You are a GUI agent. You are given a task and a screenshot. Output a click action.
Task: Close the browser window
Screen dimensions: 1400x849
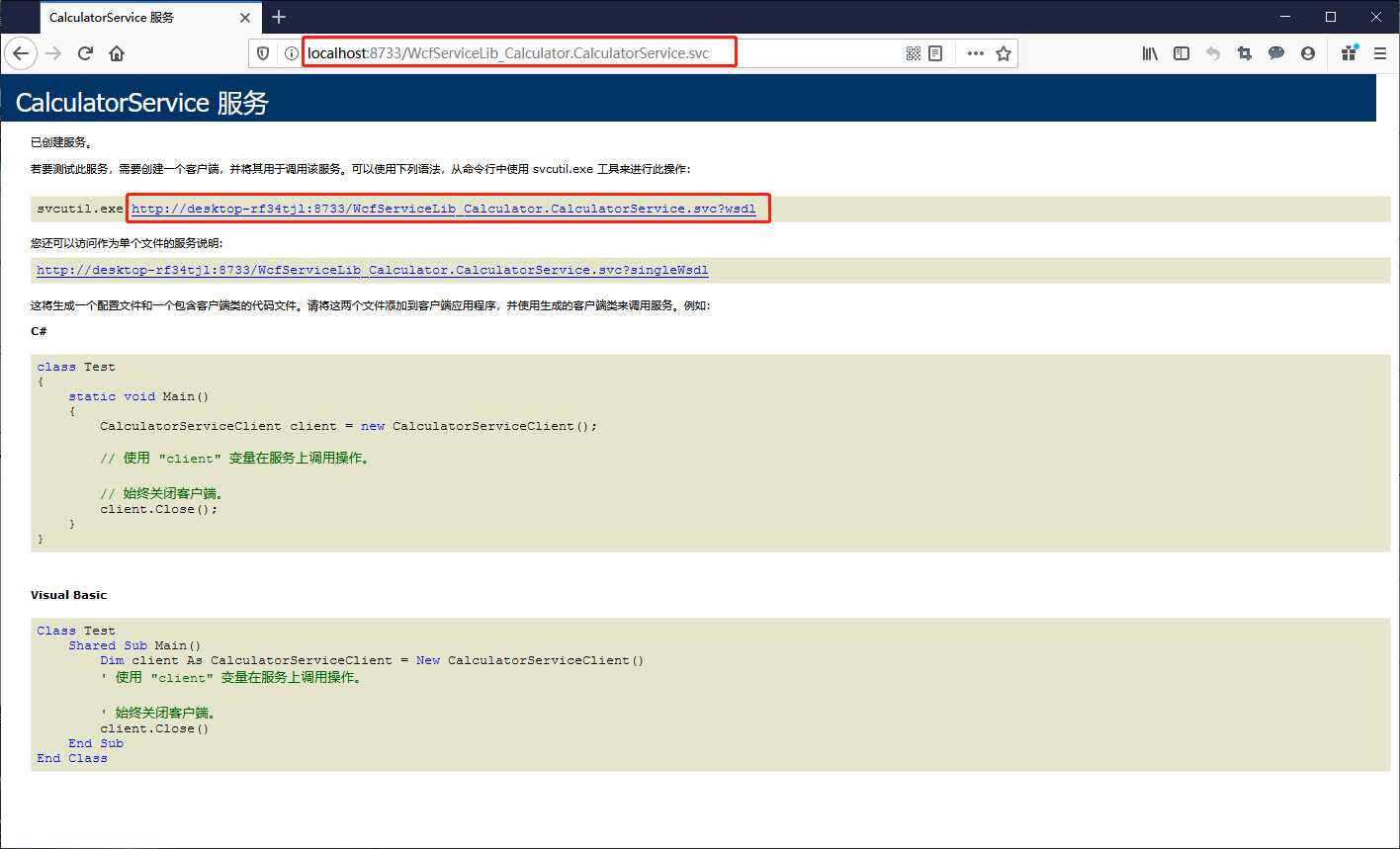[x=1376, y=17]
